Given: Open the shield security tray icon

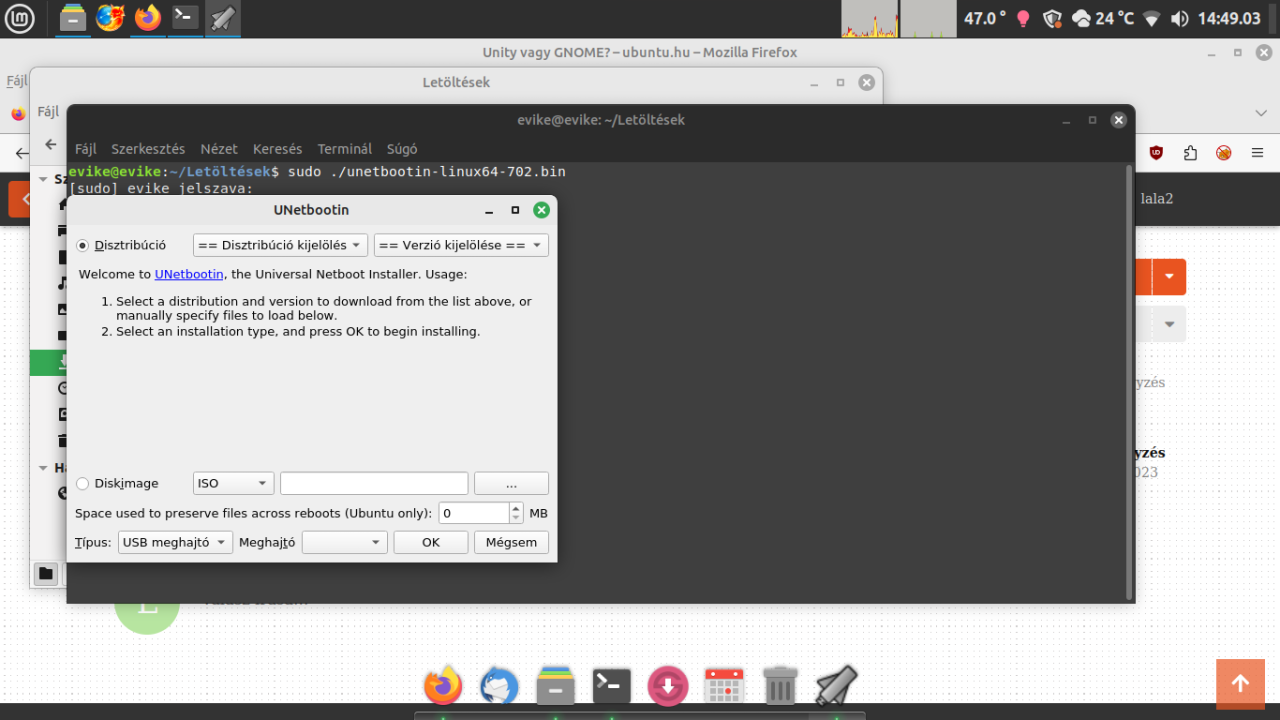Looking at the screenshot, I should coord(1051,18).
